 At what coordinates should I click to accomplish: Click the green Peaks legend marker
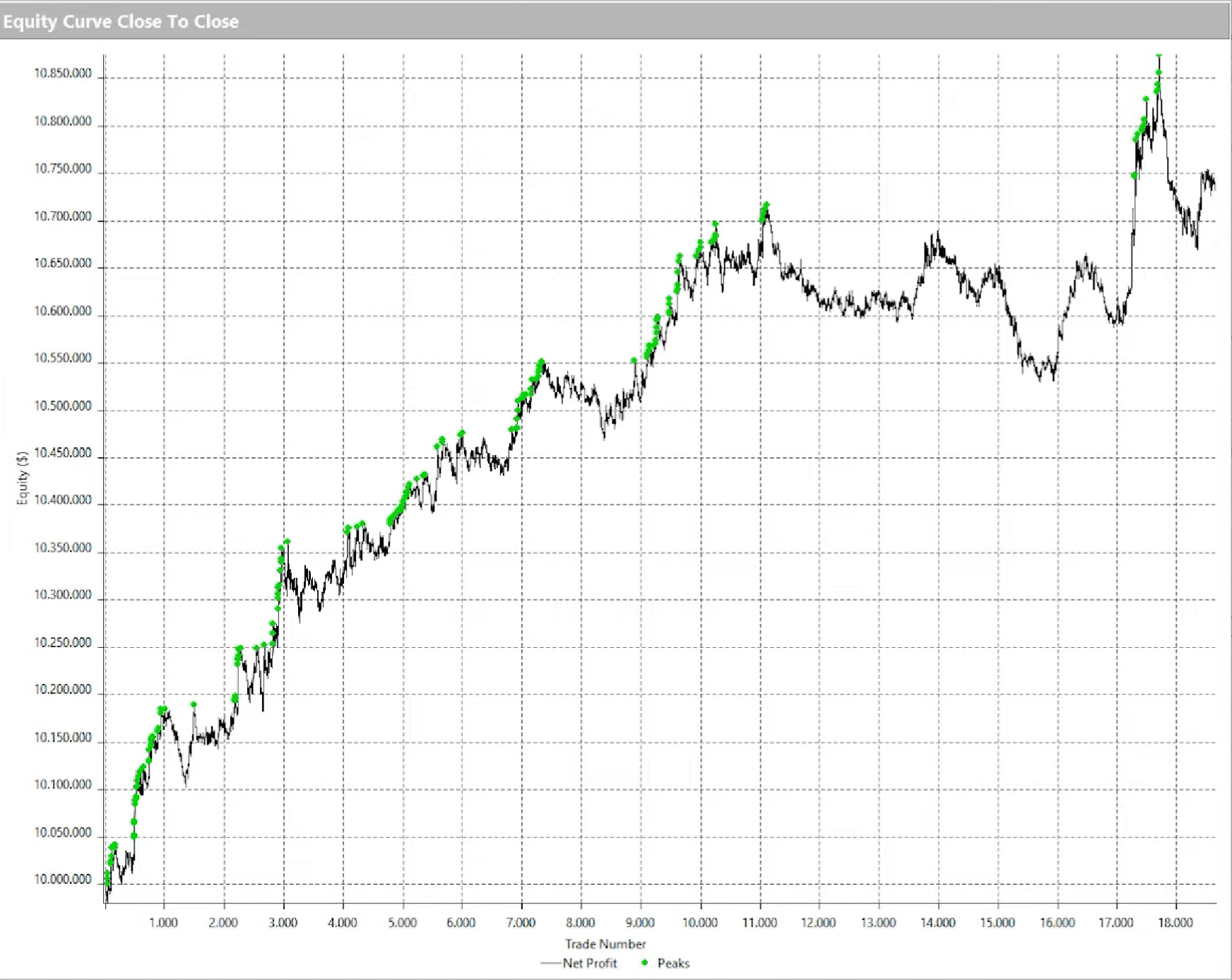(x=644, y=963)
